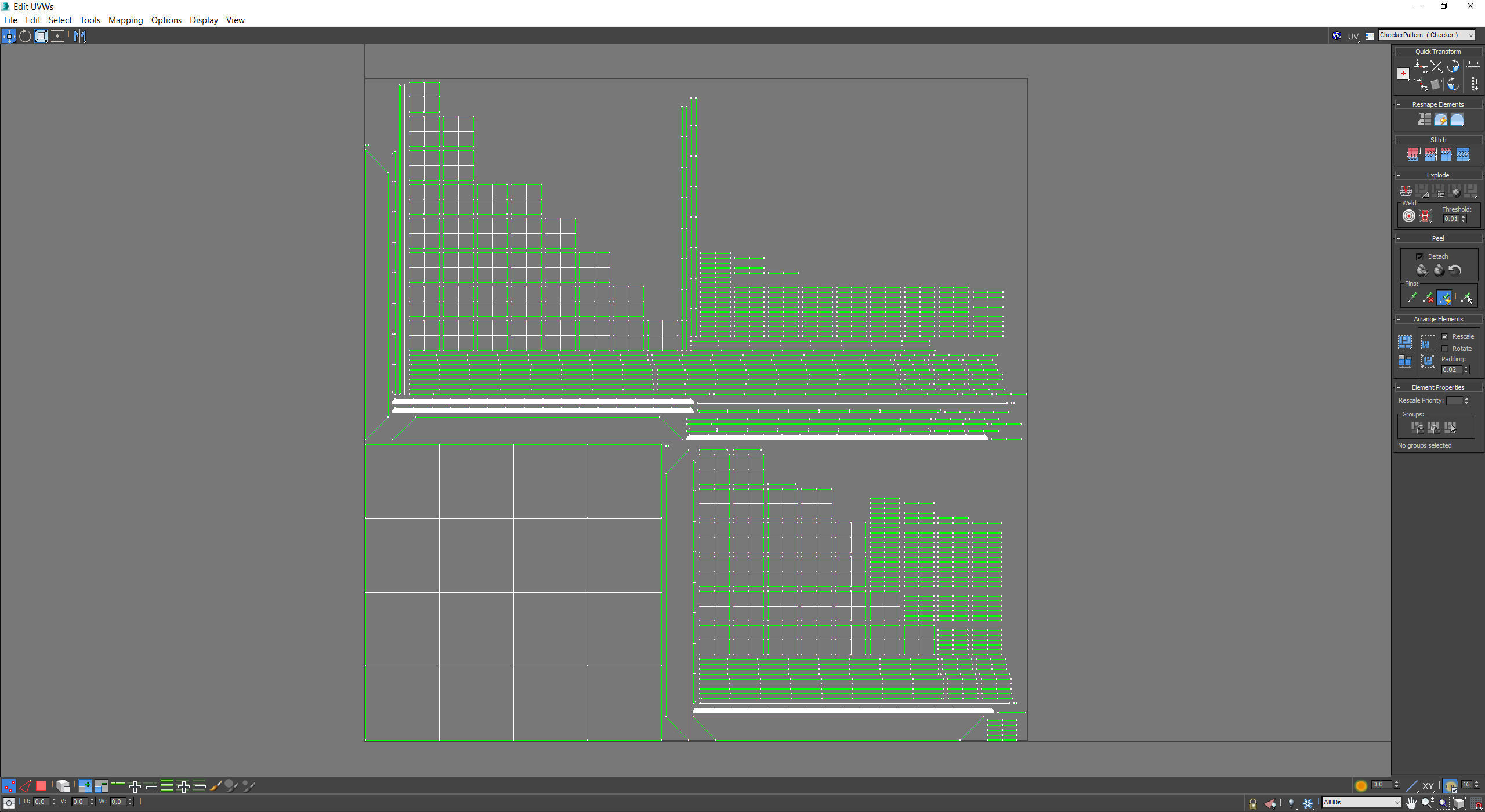Click the Pack Custom arrange icon

point(1404,342)
